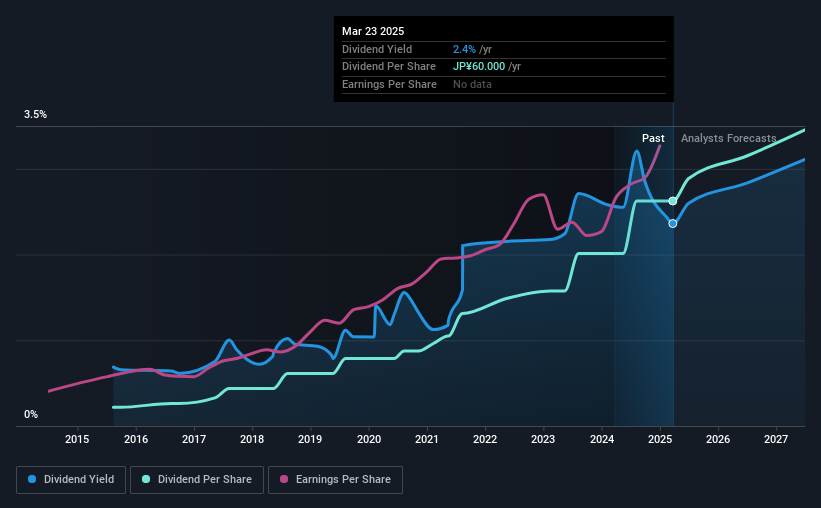The height and width of the screenshot is (508, 821).
Task: Toggle the Dividend Per Share legend button
Action: pyautogui.click(x=197, y=480)
